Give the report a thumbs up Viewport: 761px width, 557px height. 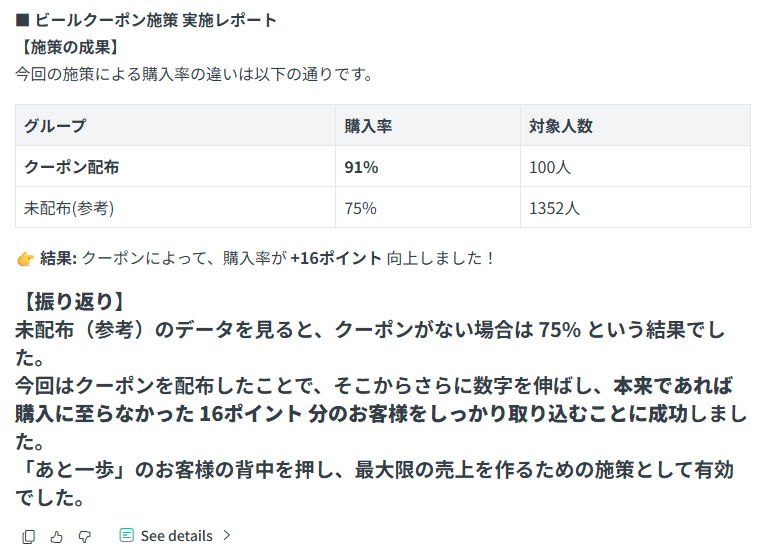[56, 537]
